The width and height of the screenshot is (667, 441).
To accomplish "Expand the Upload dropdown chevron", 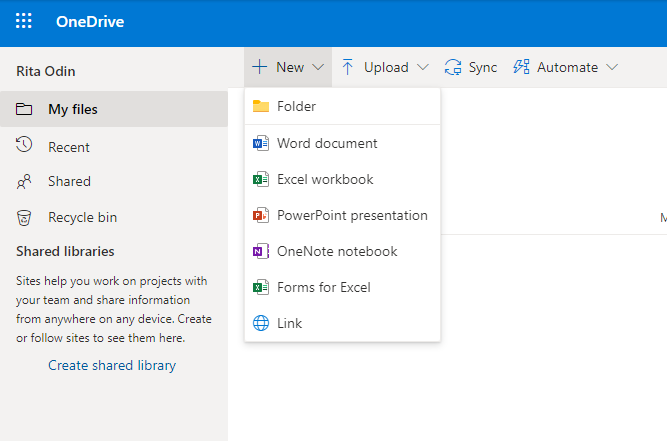I will 423,67.
